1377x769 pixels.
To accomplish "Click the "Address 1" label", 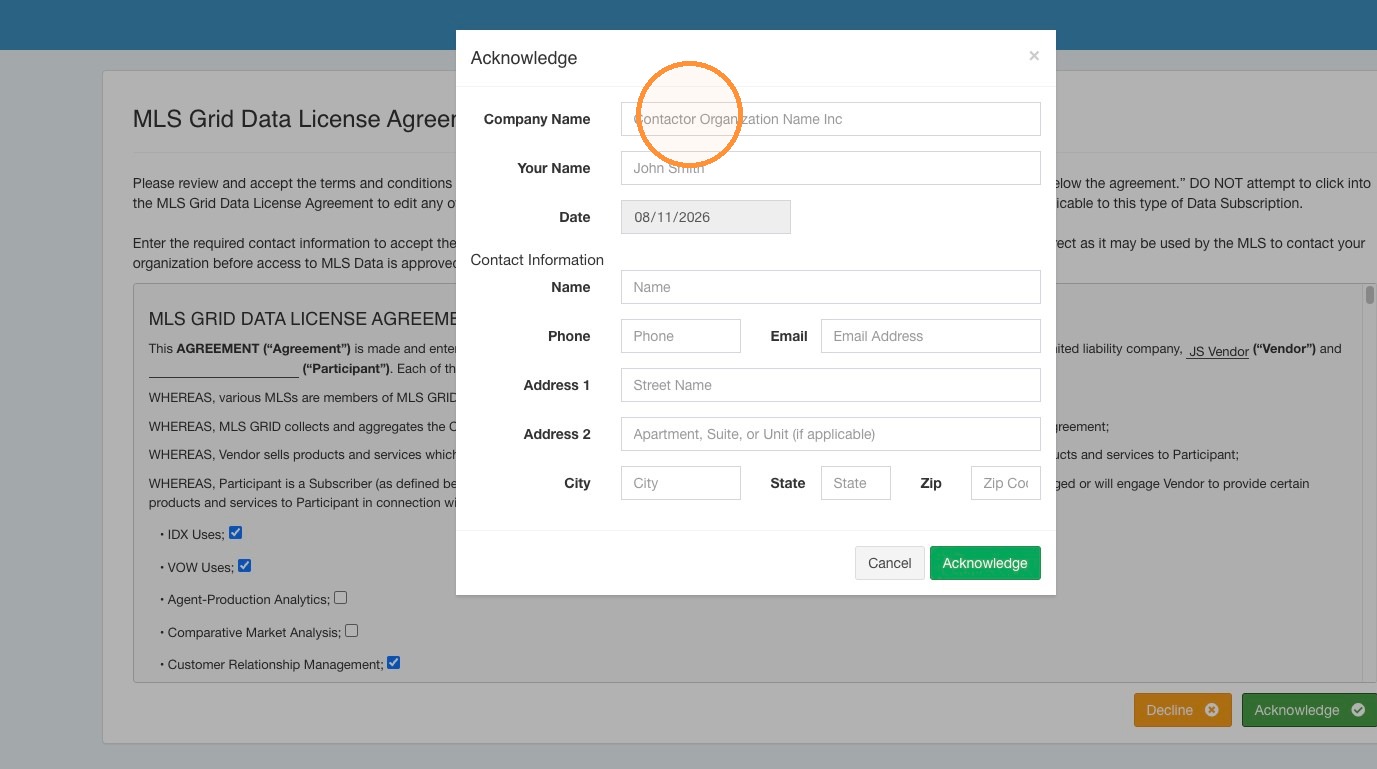I will pos(557,385).
